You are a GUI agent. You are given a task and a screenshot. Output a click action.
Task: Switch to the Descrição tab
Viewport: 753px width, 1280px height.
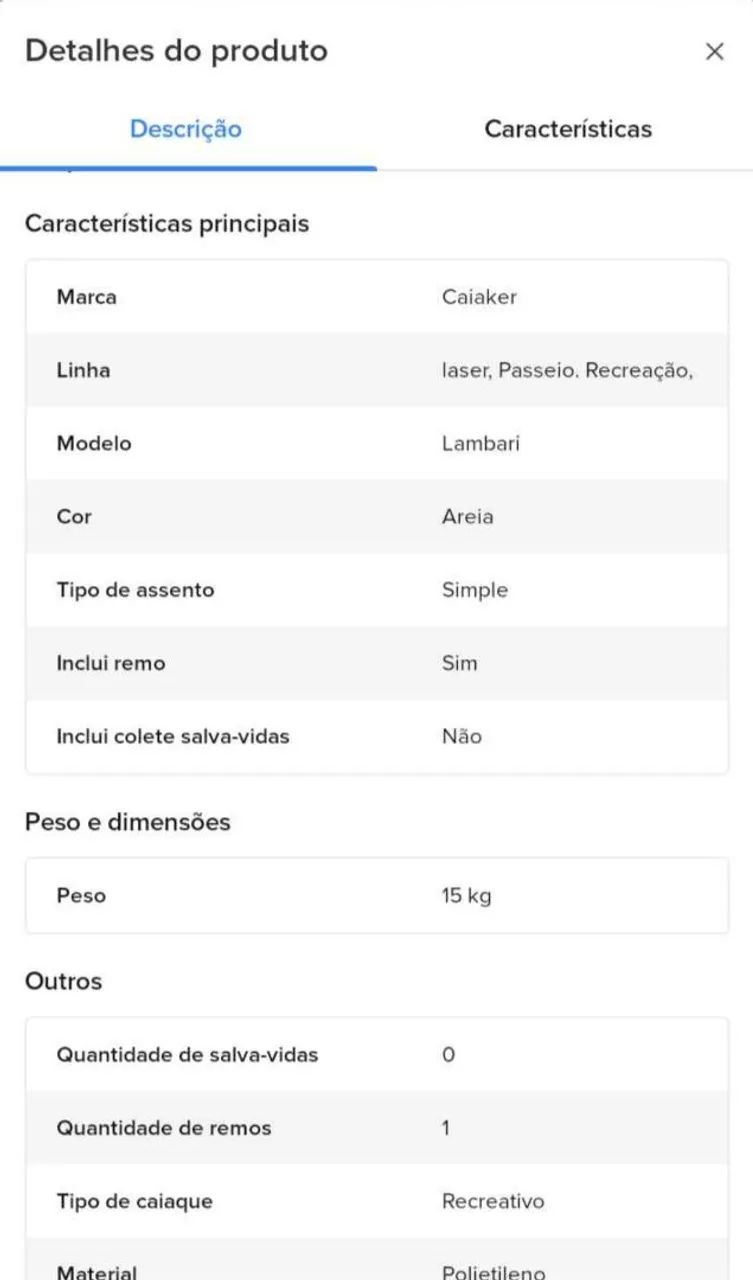tap(186, 129)
